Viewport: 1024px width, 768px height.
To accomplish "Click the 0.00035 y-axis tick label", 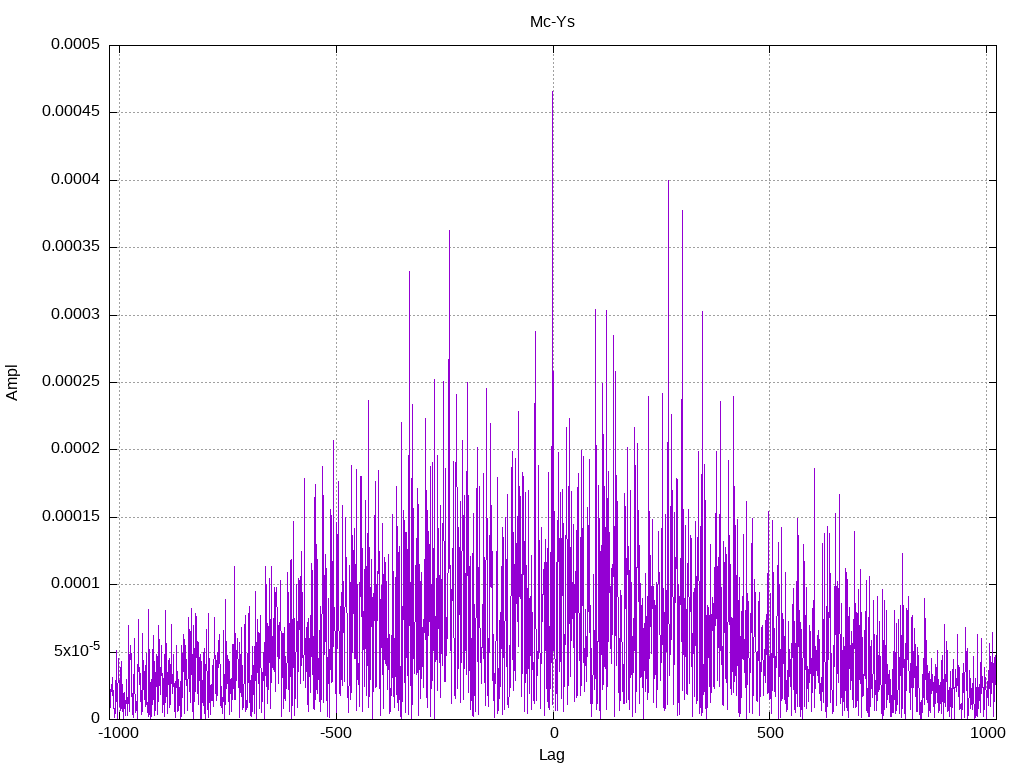I will coord(71,247).
